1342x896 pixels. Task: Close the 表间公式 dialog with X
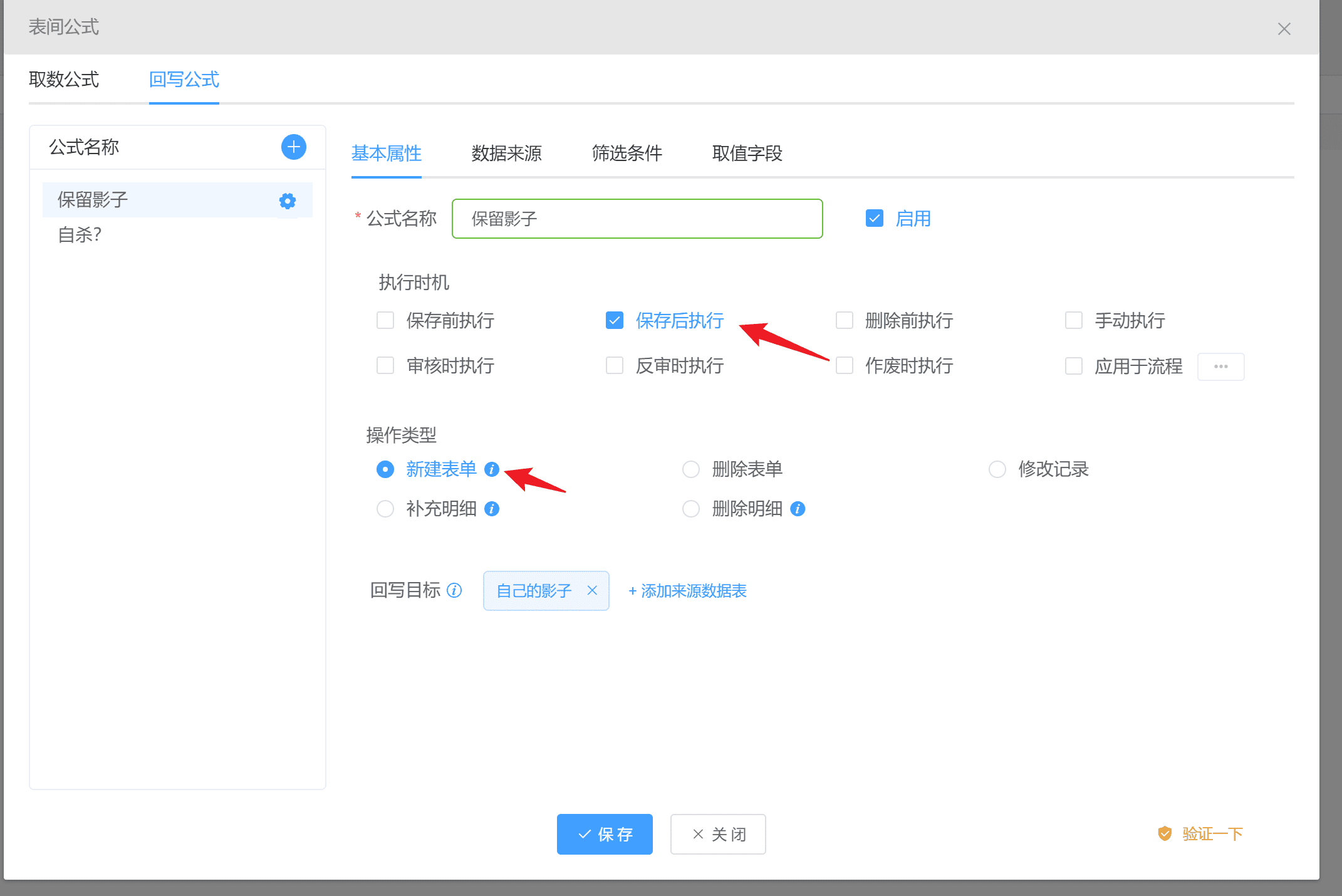point(1284,29)
